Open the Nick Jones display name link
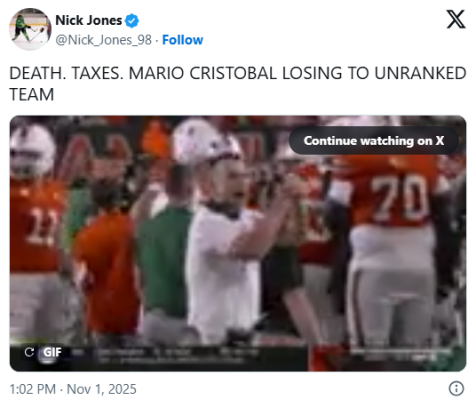The width and height of the screenshot is (476, 400). 89,20
